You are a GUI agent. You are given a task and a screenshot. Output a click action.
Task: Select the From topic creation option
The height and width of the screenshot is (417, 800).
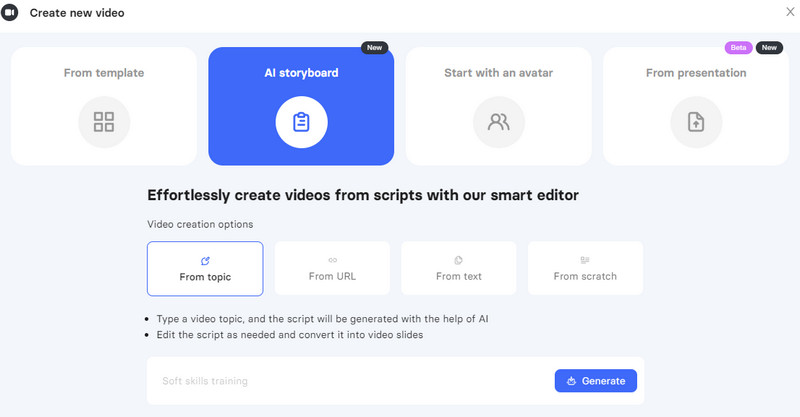[x=205, y=268]
